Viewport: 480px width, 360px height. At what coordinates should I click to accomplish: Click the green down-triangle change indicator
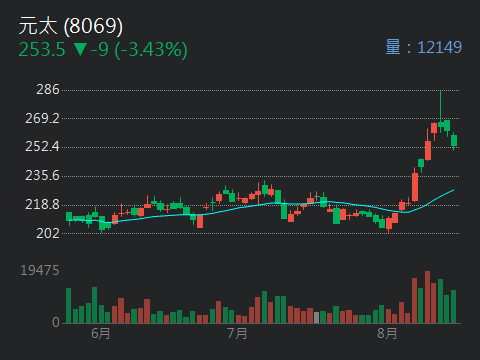click(80, 49)
